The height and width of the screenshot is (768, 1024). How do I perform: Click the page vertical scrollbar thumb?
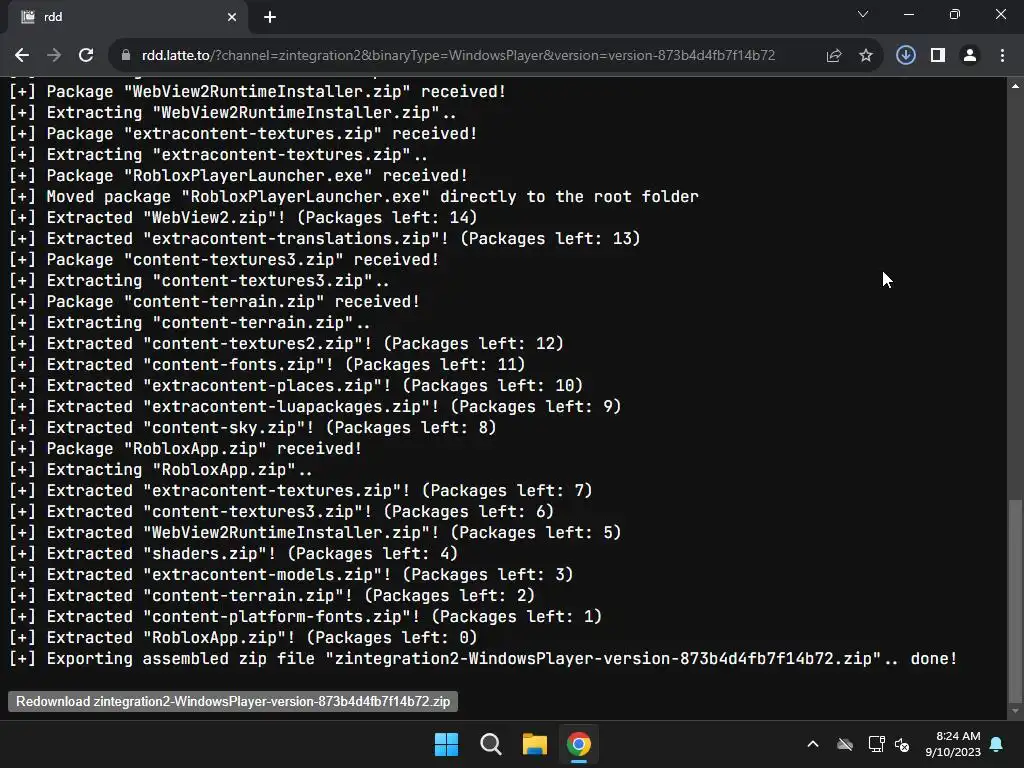coord(1015,601)
